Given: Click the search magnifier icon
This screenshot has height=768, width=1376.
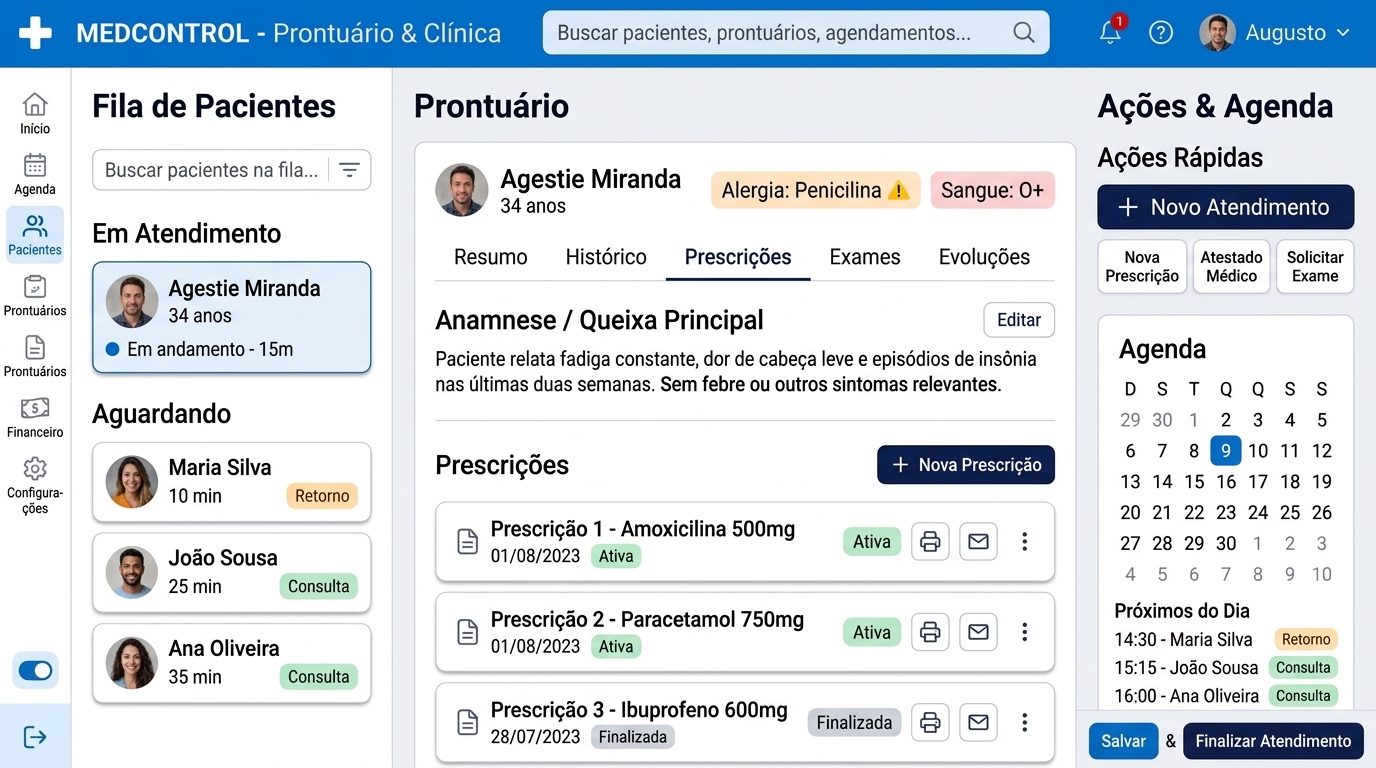Looking at the screenshot, I should [x=1023, y=32].
